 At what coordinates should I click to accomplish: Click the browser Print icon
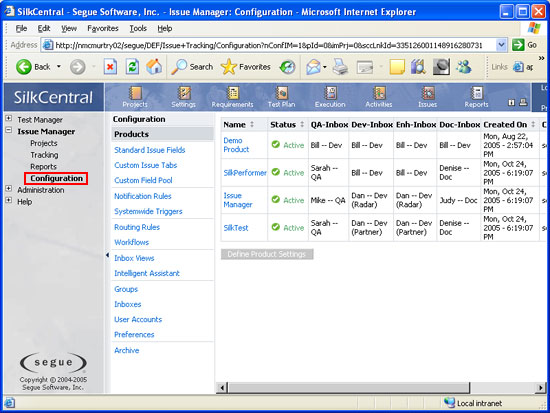[340, 67]
